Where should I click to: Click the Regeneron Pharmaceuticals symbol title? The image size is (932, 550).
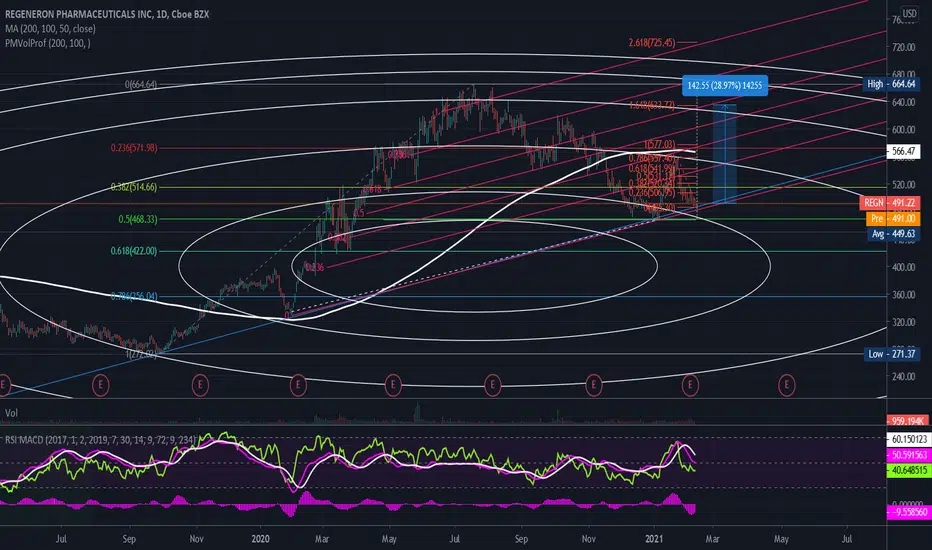(107, 14)
